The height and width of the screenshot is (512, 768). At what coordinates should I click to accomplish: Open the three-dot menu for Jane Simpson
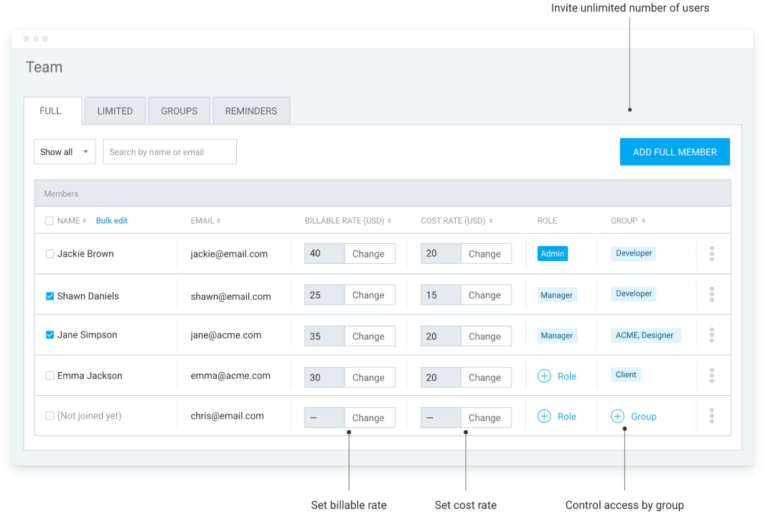(x=711, y=335)
